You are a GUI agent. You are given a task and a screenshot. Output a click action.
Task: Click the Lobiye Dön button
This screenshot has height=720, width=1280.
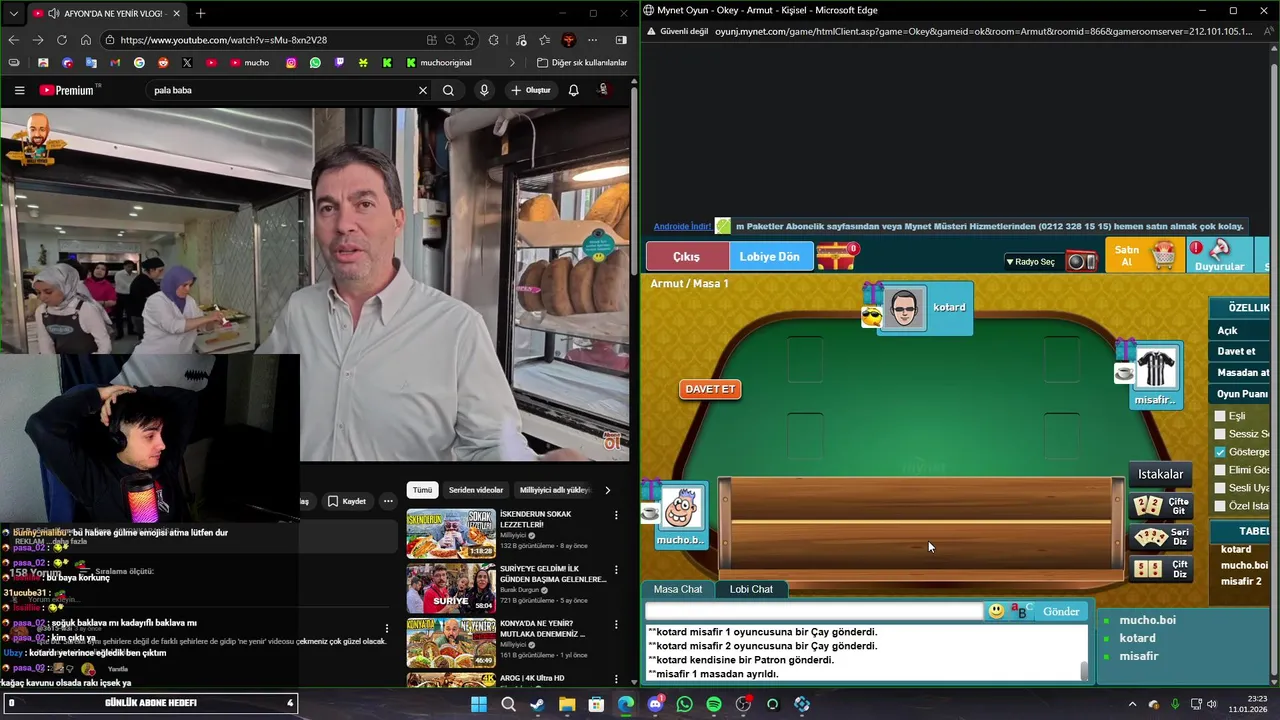[769, 257]
